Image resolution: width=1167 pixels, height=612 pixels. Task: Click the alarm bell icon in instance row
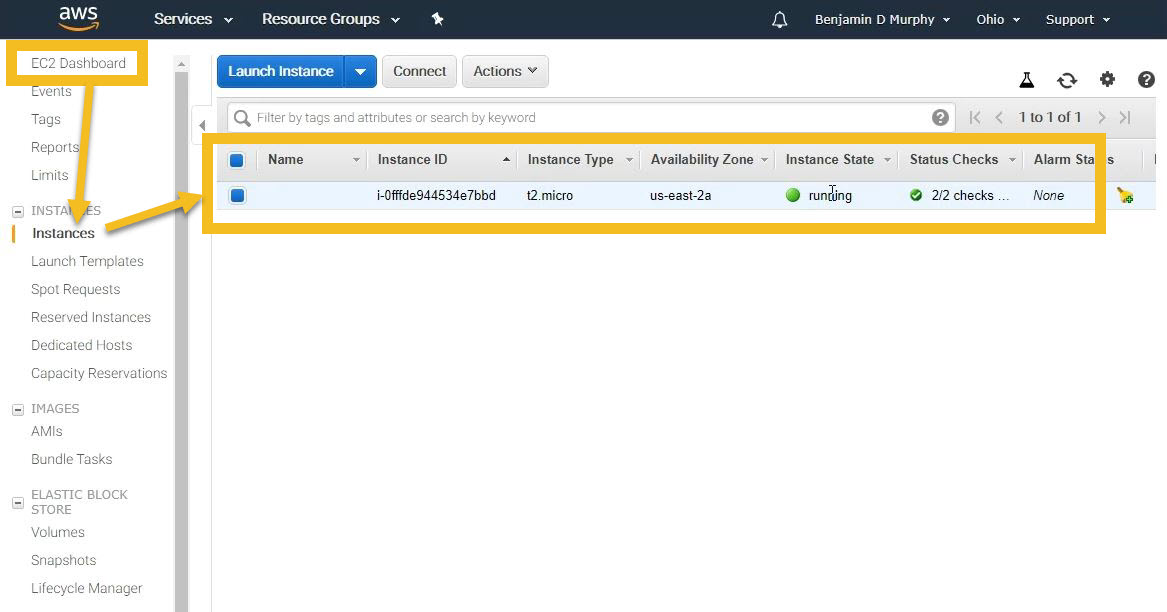coord(1125,196)
